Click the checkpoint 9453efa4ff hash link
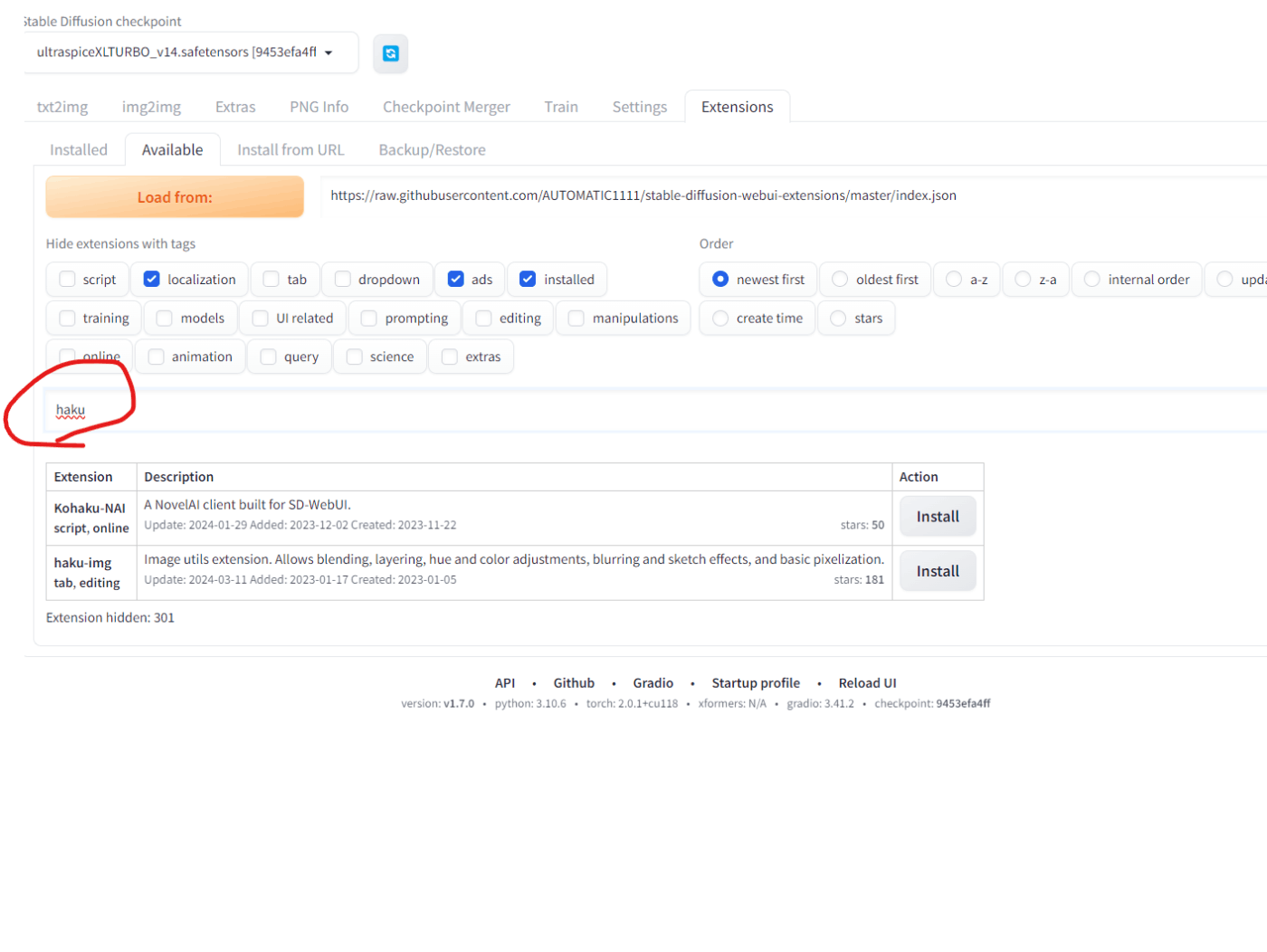Viewport: 1267px width, 952px height. (963, 704)
